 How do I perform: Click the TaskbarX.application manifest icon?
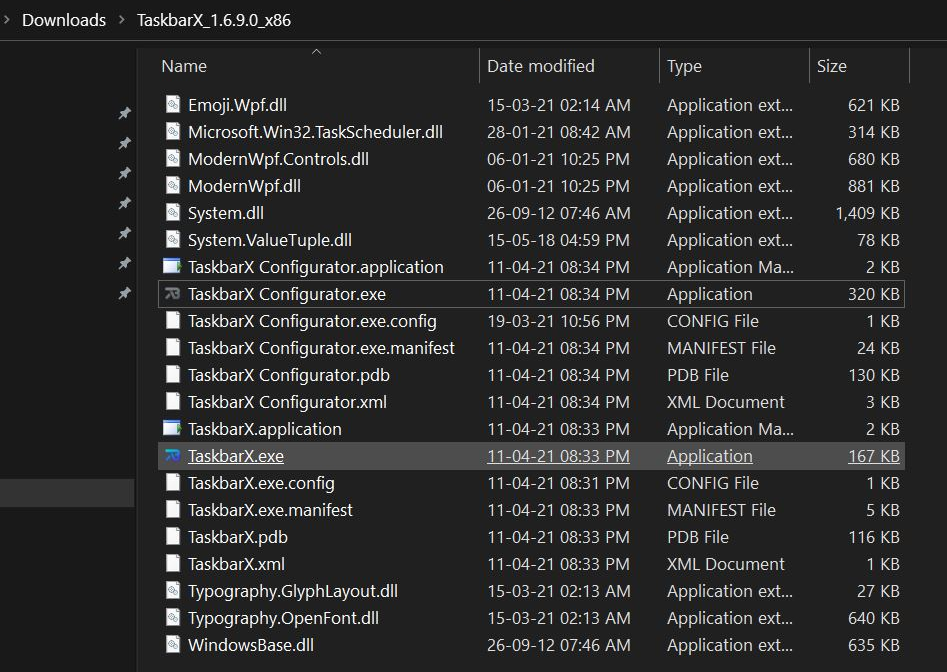[171, 429]
